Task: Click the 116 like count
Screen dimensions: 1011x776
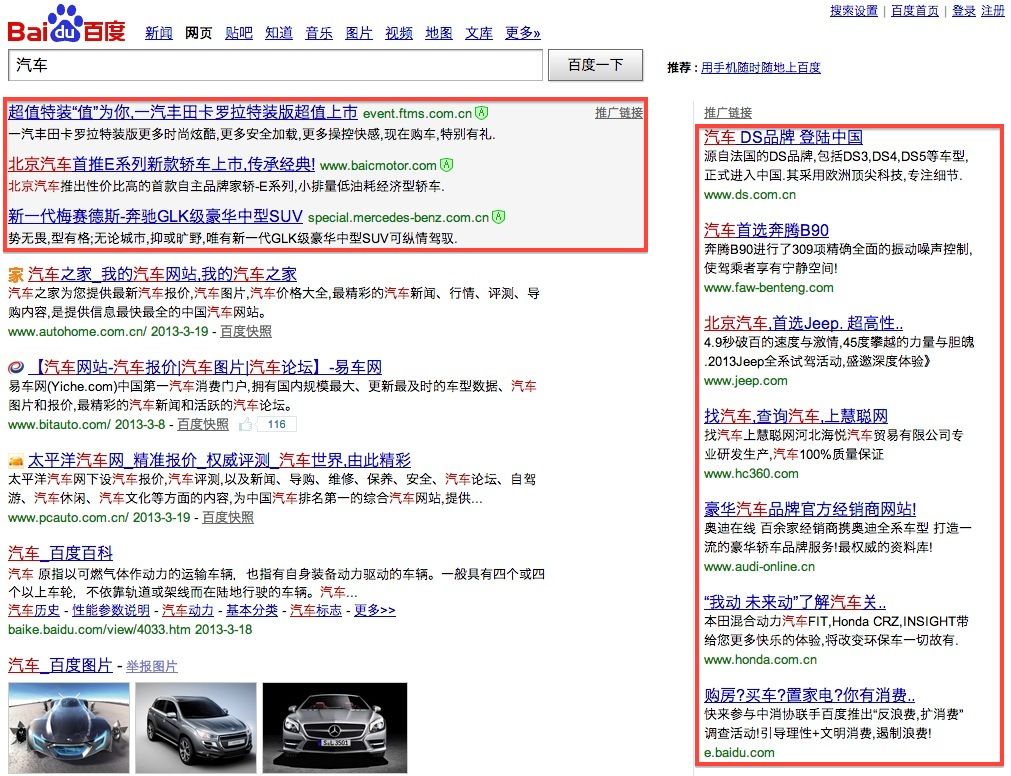Action: (277, 424)
